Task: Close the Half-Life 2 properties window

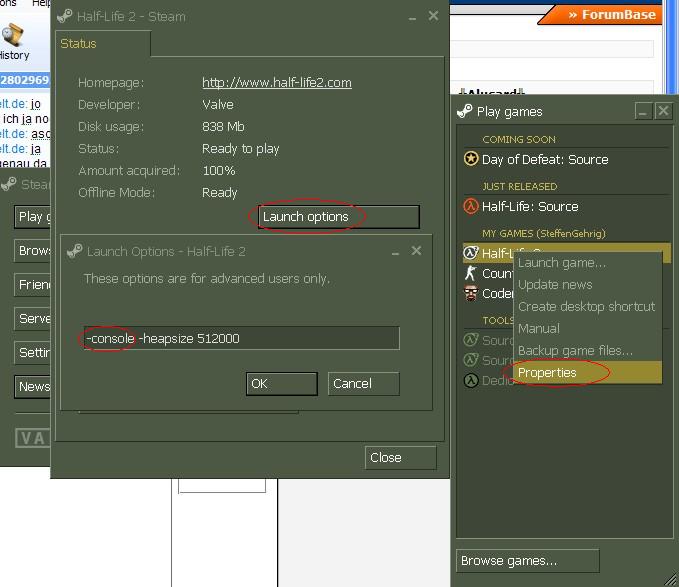Action: pos(400,458)
